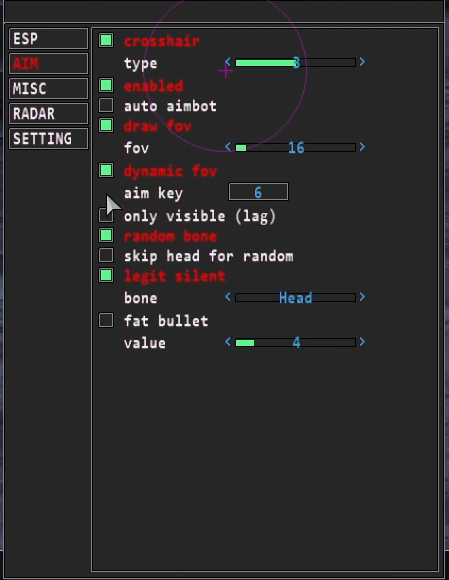Click the value slider bar
Screen dimensions: 449x580
296,343
